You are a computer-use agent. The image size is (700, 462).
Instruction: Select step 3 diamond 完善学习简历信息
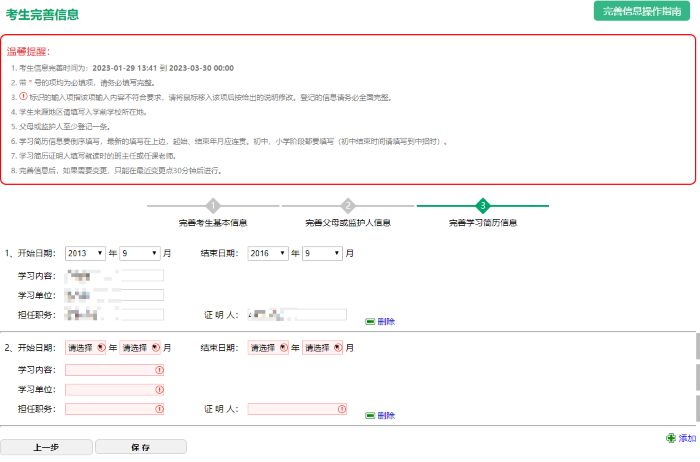point(483,206)
